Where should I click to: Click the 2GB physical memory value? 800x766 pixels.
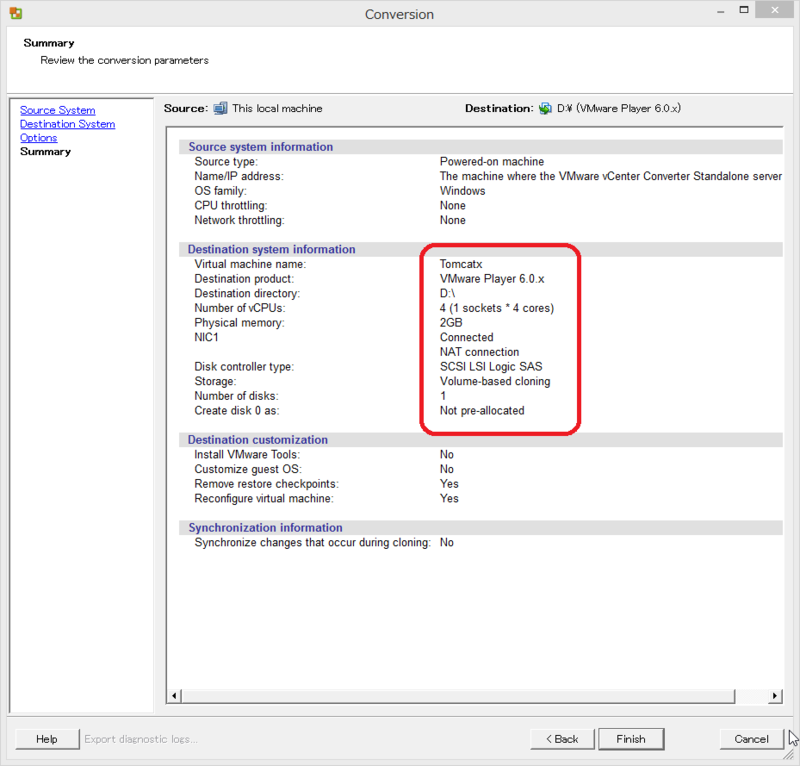coord(451,323)
